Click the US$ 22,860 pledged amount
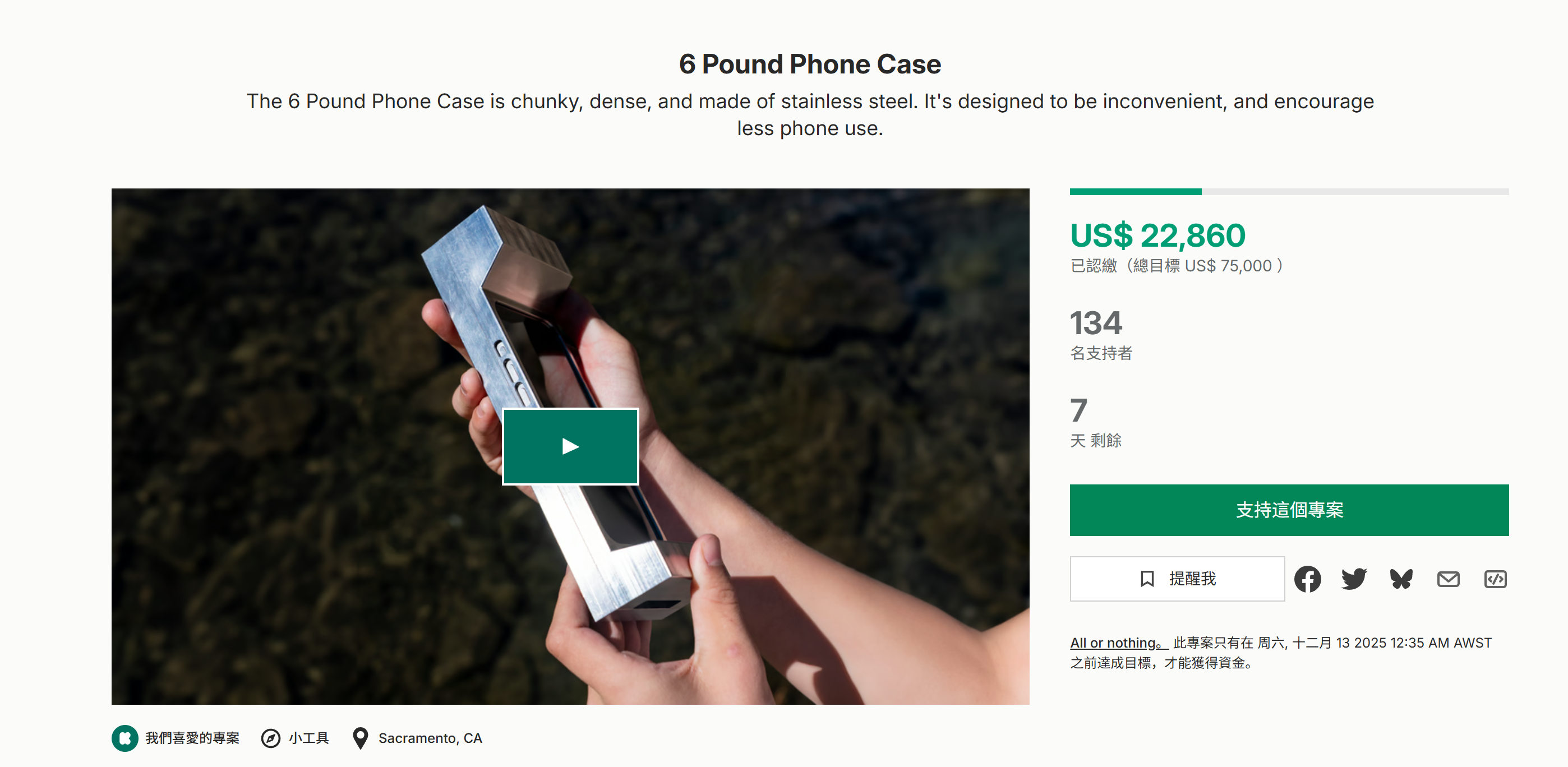The height and width of the screenshot is (767, 1568). pyautogui.click(x=1157, y=235)
